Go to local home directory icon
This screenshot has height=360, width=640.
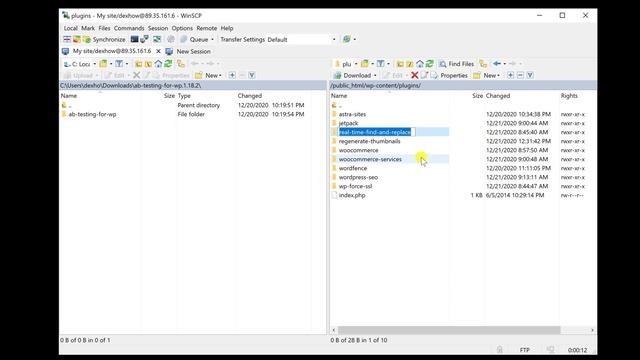[x=158, y=64]
